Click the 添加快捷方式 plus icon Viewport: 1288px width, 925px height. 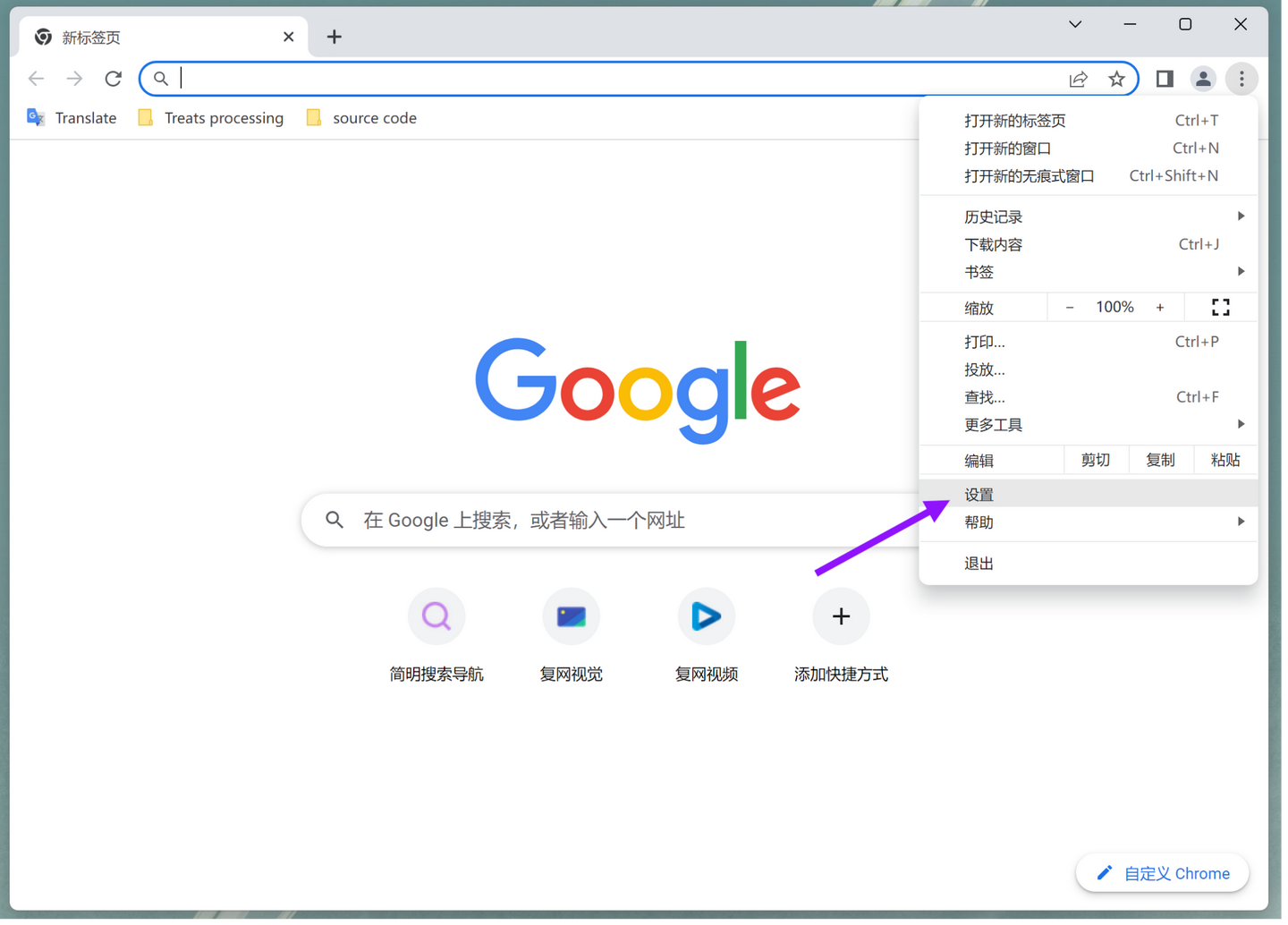coord(840,615)
